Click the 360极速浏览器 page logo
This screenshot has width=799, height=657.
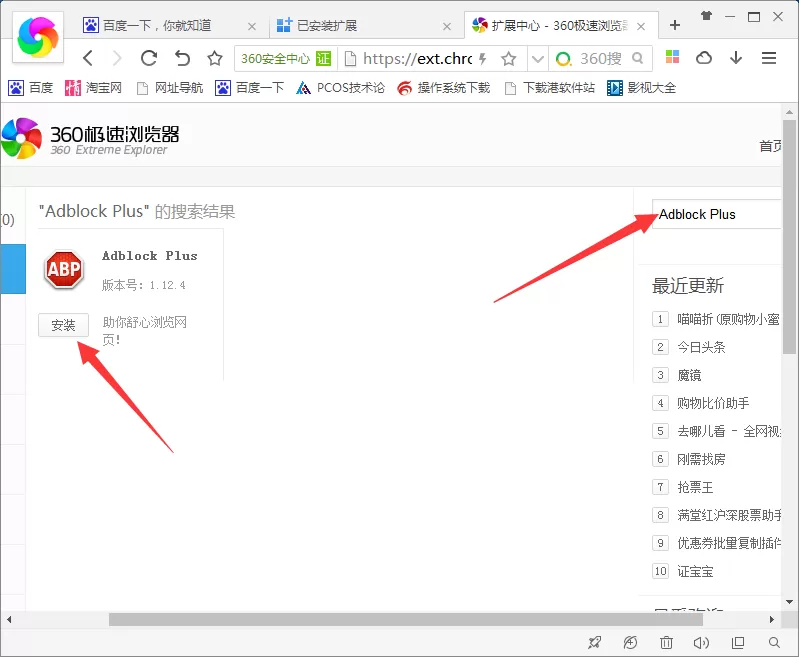90,138
